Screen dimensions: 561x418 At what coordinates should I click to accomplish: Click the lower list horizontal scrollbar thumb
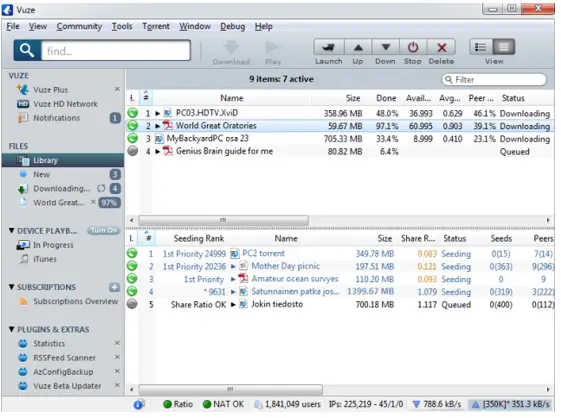click(x=230, y=389)
